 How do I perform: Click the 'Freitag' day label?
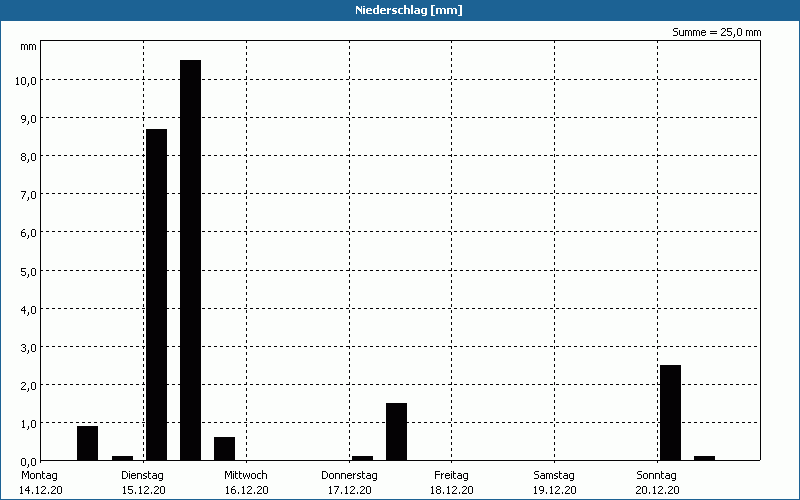point(452,476)
